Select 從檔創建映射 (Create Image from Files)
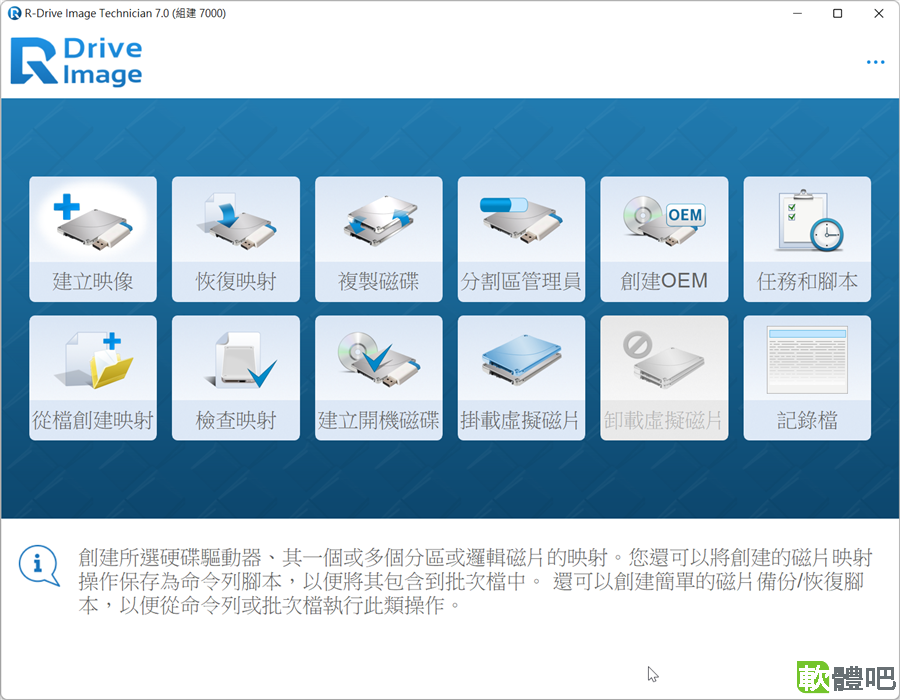This screenshot has height=700, width=900. click(x=93, y=377)
